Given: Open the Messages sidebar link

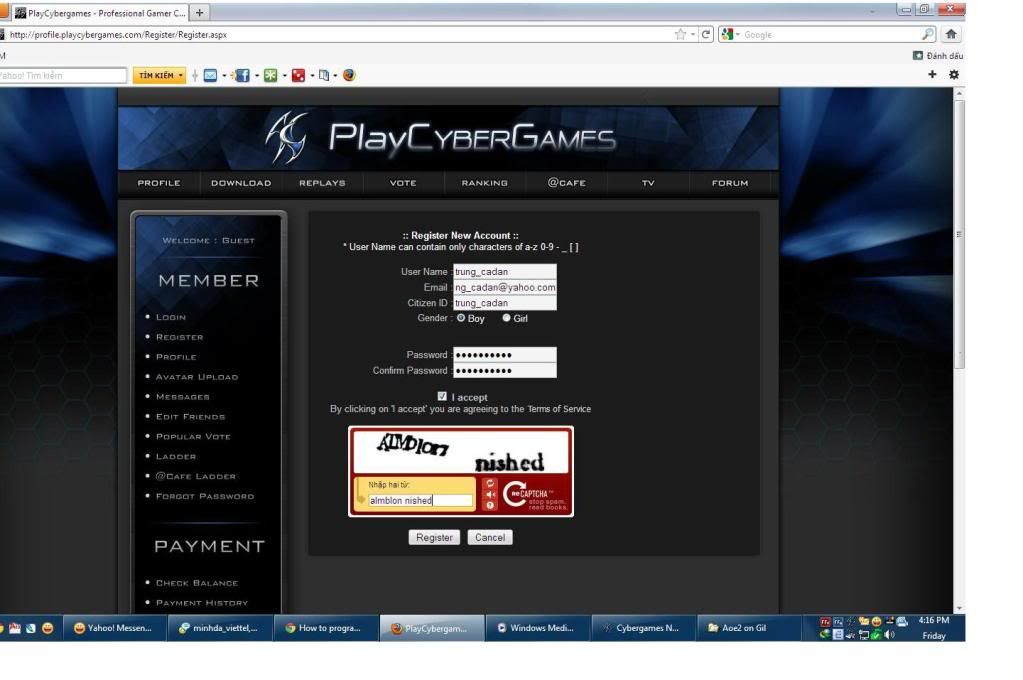Looking at the screenshot, I should (x=183, y=397).
